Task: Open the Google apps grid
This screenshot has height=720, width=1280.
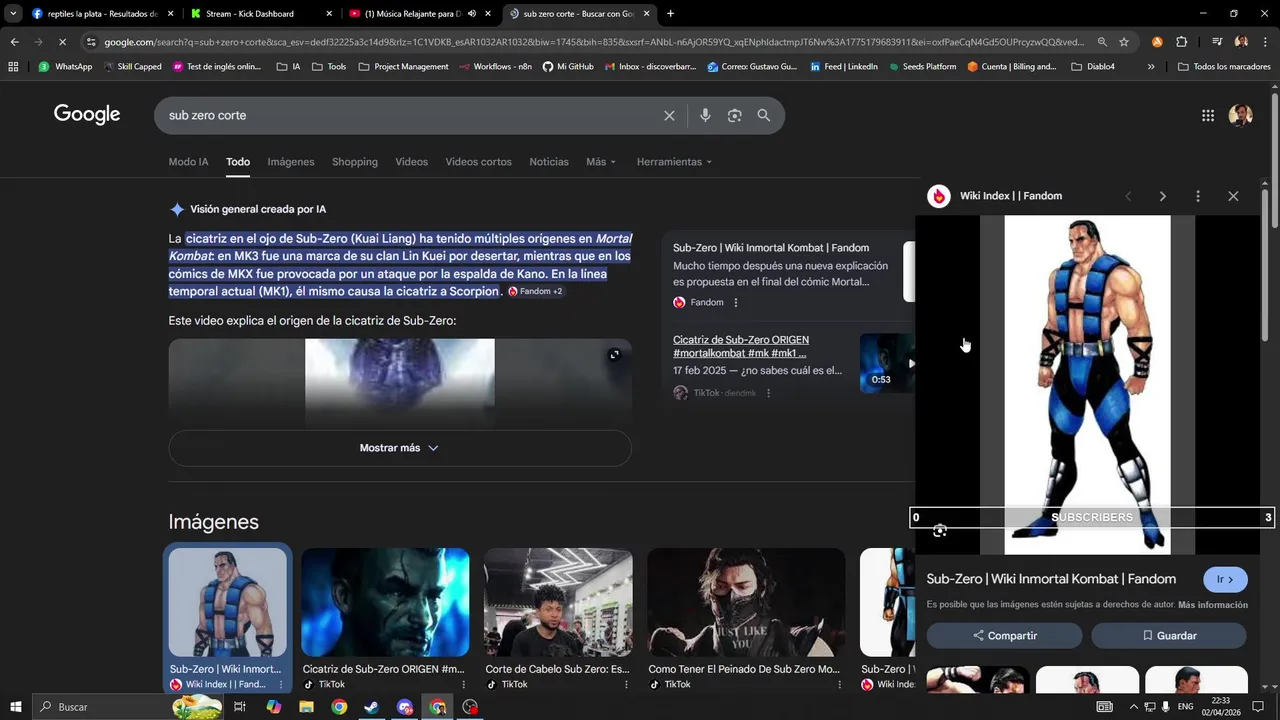Action: click(1208, 115)
